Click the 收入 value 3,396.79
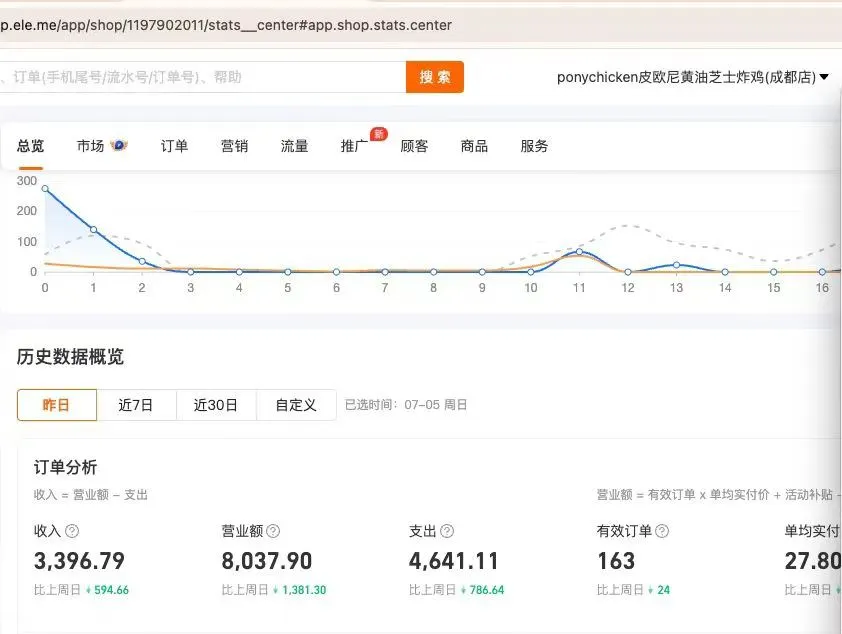 coord(79,561)
